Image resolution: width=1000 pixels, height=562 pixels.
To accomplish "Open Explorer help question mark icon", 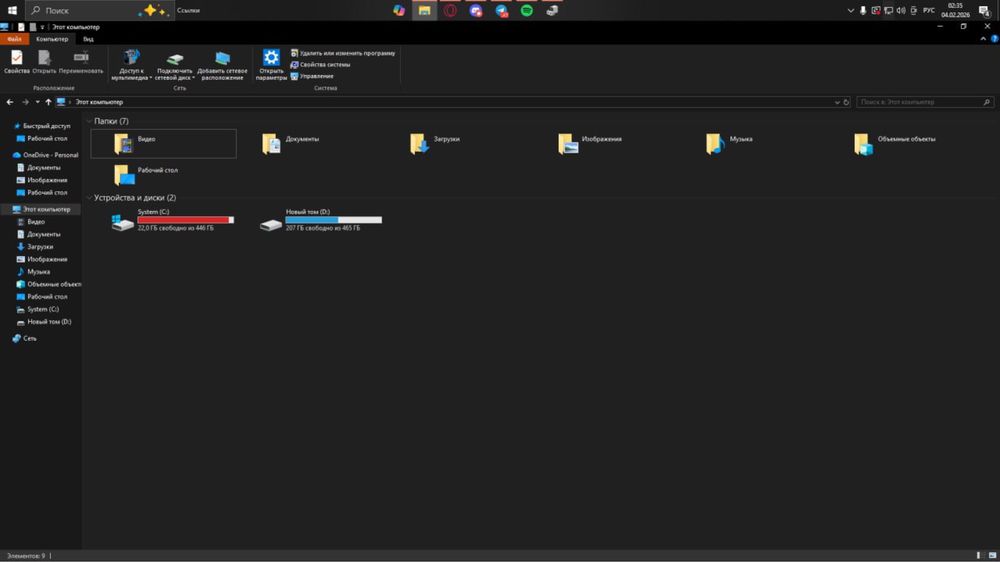I will coord(994,39).
